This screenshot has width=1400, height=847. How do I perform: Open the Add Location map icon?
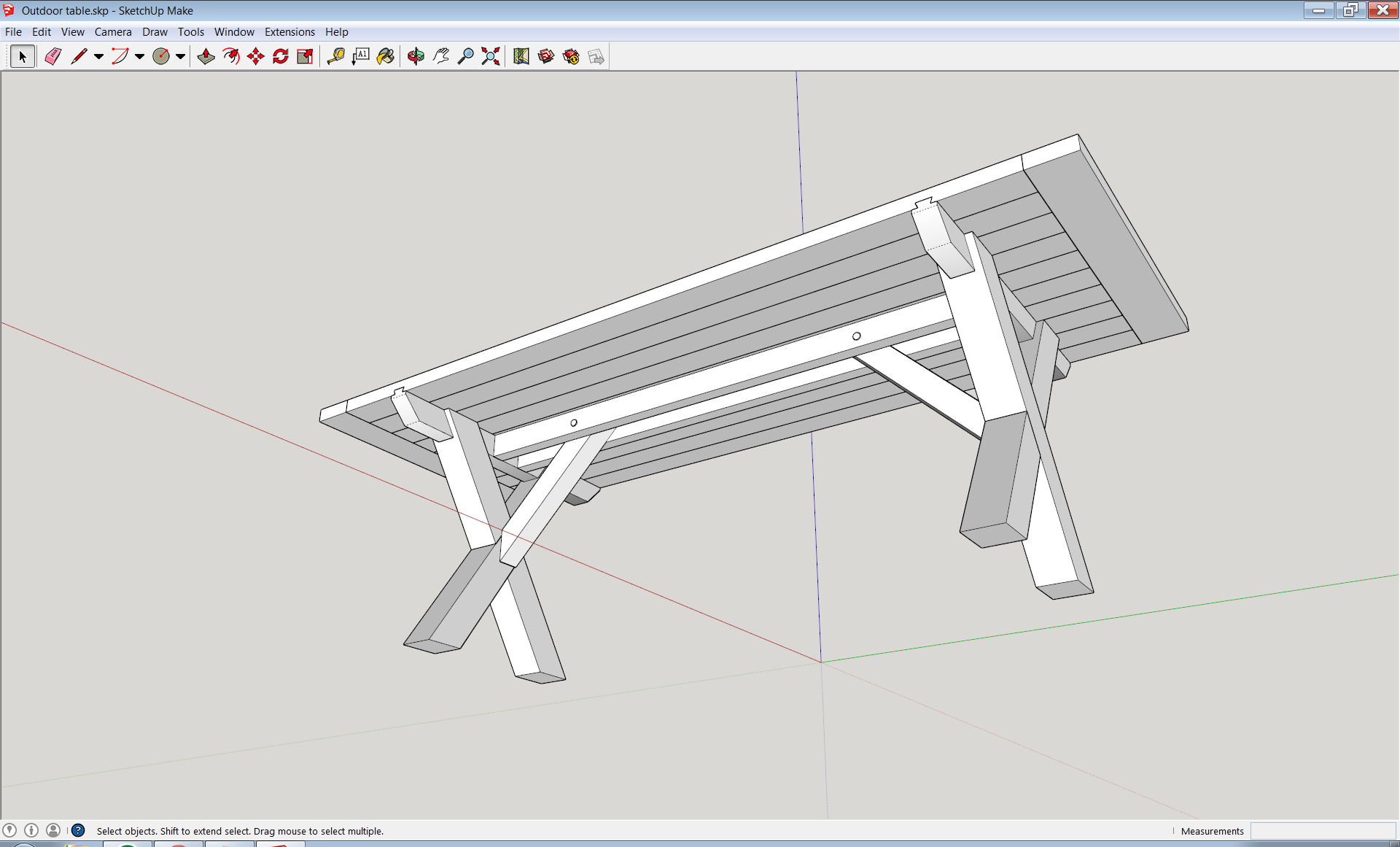521,56
